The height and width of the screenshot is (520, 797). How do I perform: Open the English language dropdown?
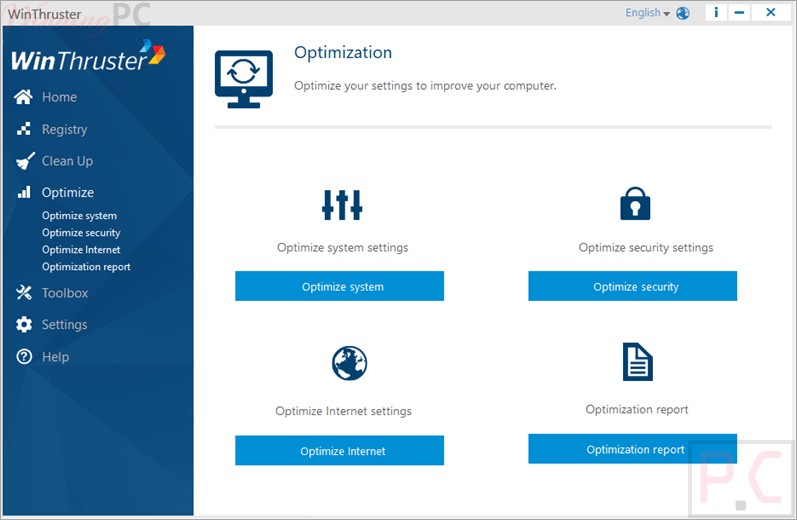click(647, 13)
